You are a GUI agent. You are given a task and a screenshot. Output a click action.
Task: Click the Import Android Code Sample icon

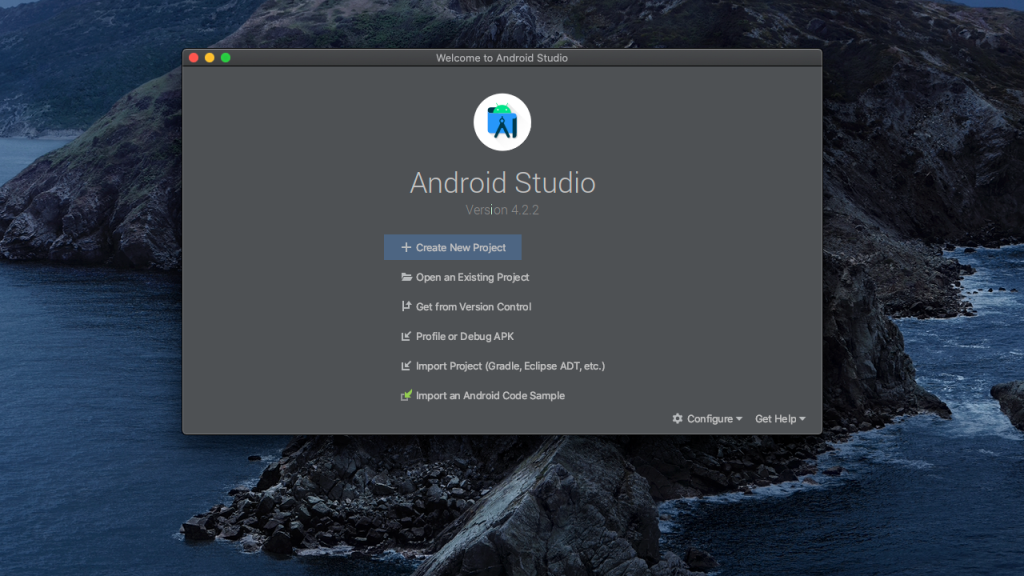coord(406,395)
